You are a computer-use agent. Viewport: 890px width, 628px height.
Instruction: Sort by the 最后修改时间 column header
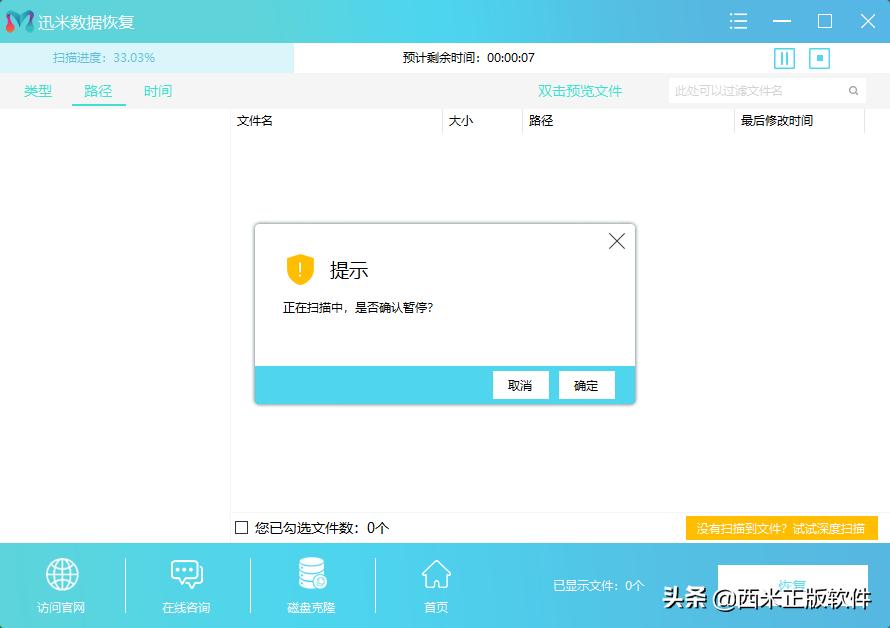(799, 120)
